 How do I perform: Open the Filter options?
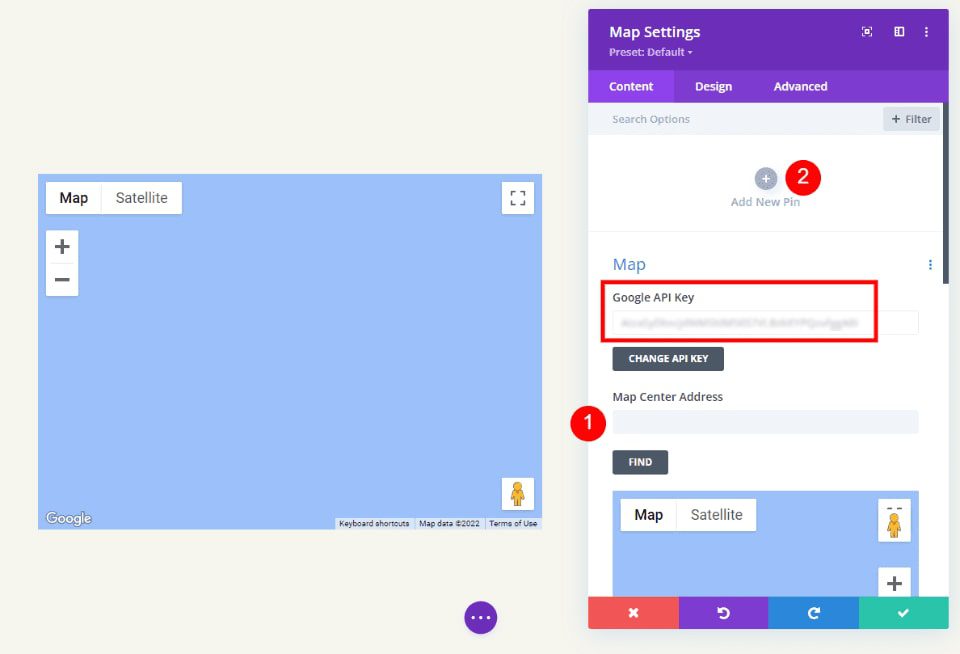[x=910, y=118]
